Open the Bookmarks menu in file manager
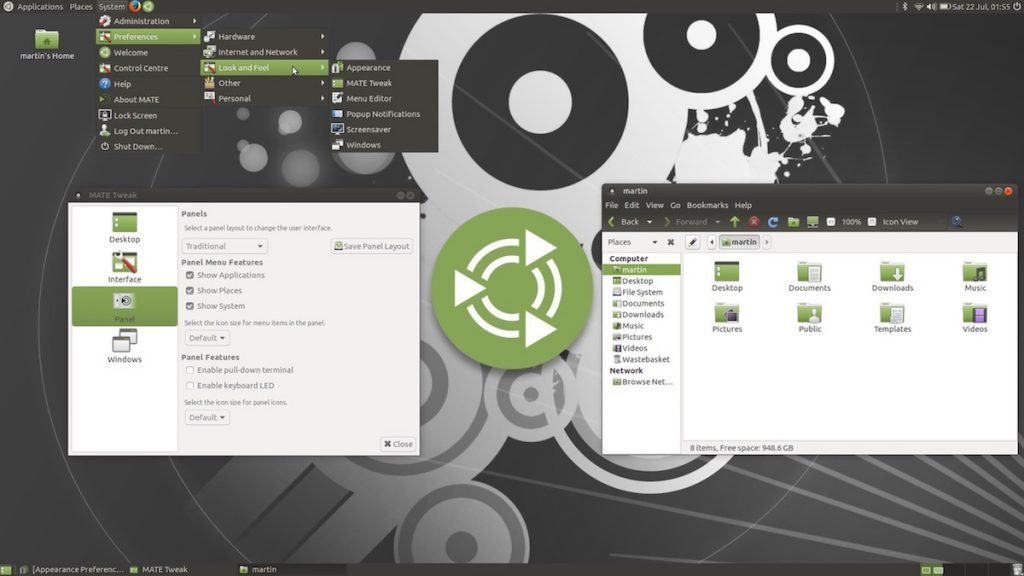This screenshot has height=576, width=1024. pyautogui.click(x=707, y=205)
